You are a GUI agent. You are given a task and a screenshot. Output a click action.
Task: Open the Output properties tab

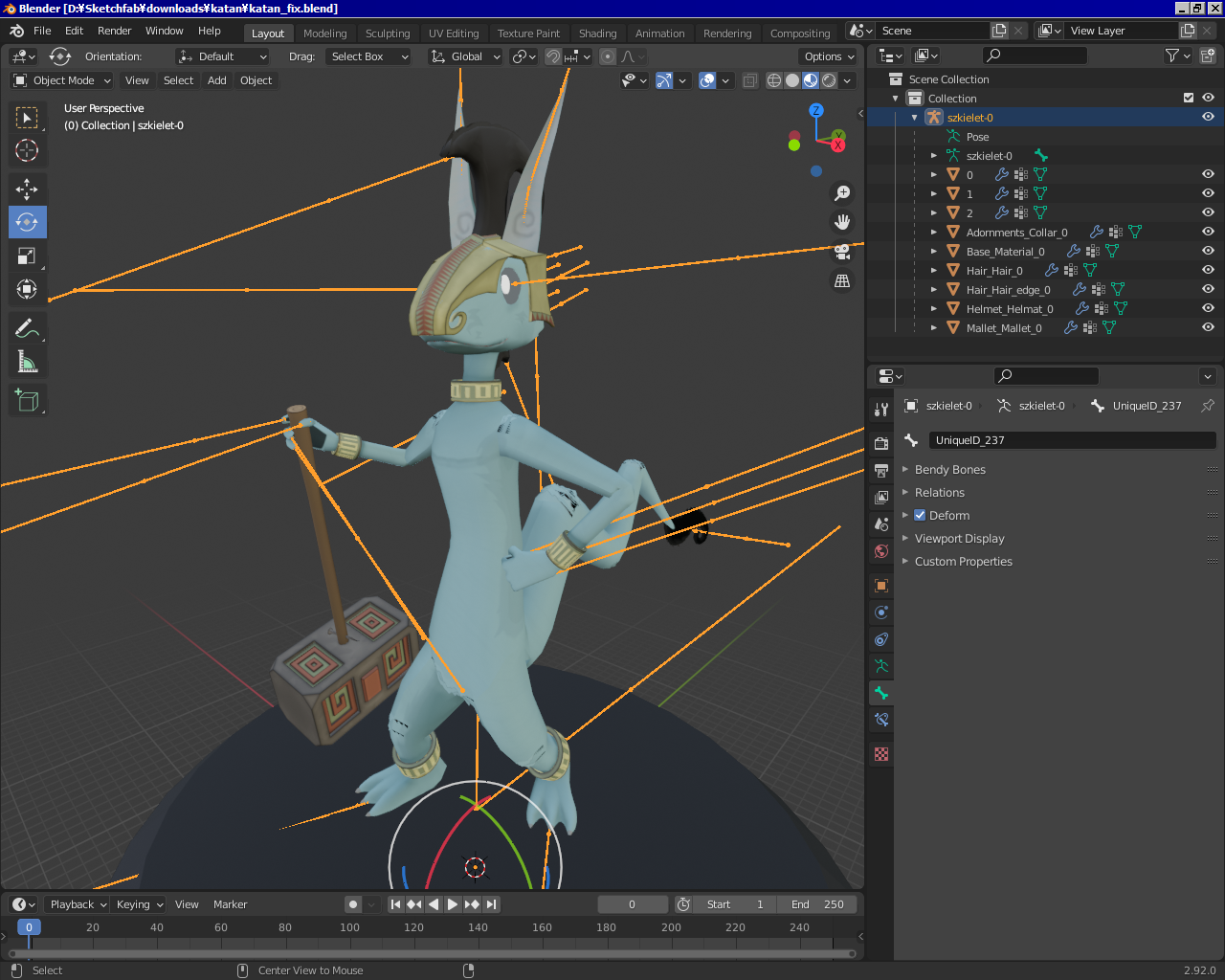(x=881, y=471)
